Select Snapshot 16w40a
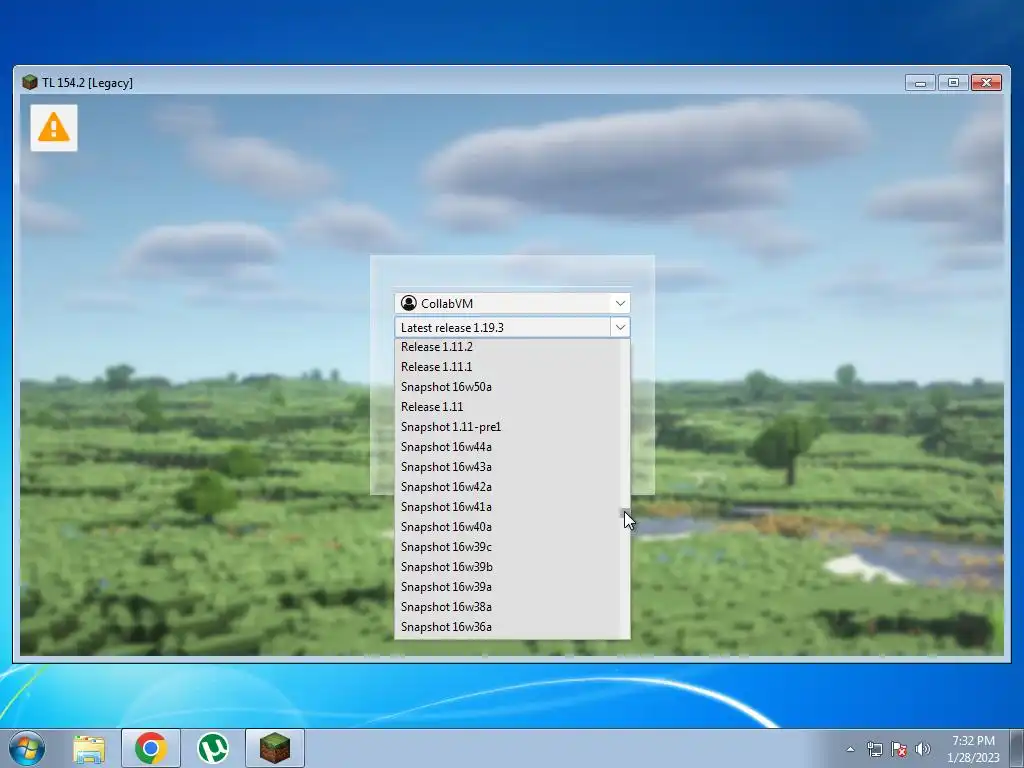 [x=507, y=526]
